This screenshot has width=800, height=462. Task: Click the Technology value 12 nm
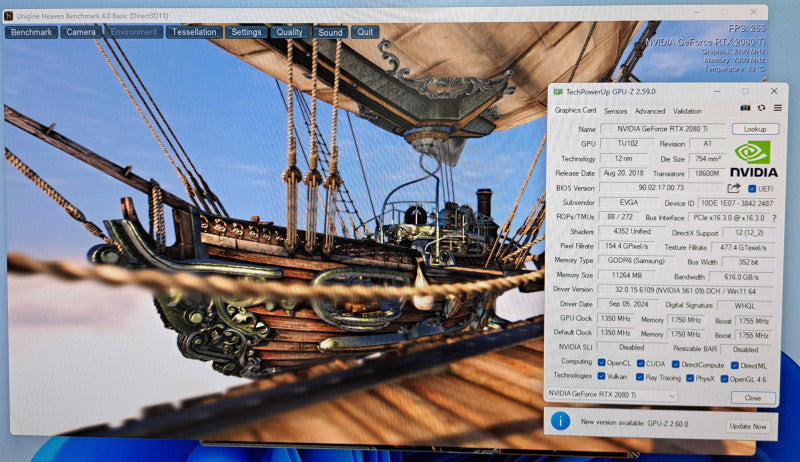[x=623, y=158]
